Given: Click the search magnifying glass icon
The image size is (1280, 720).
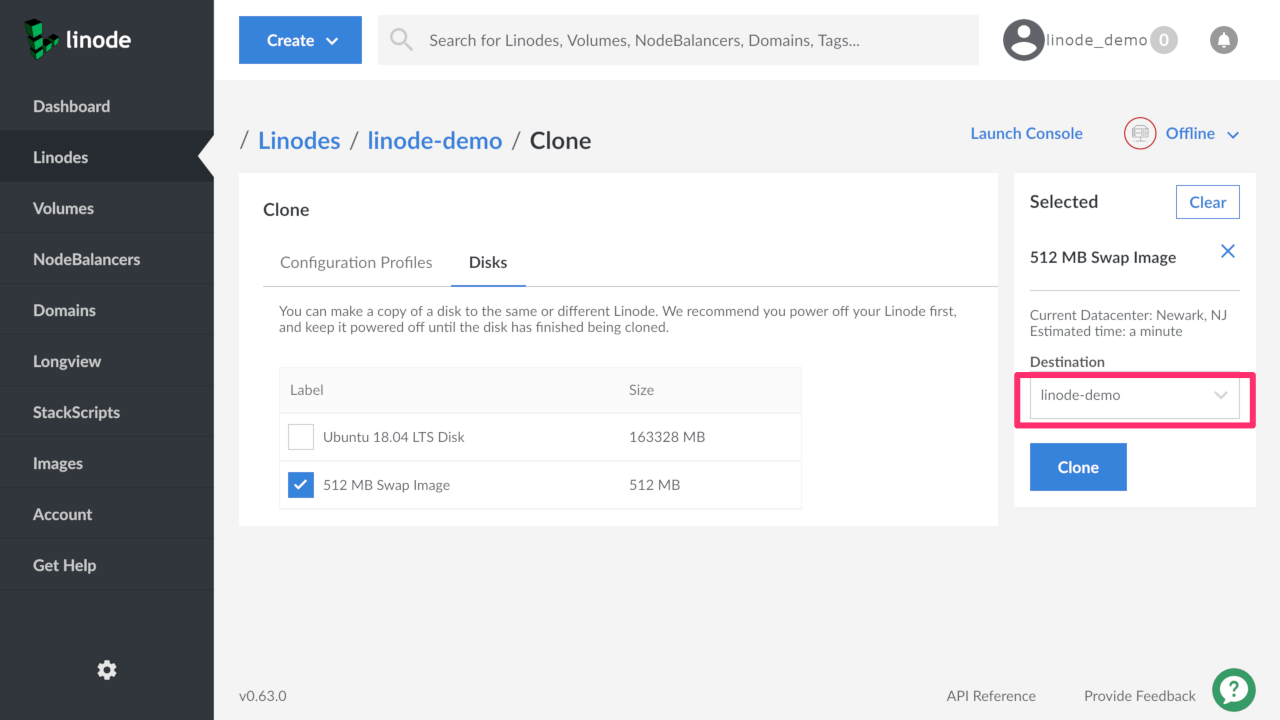Looking at the screenshot, I should pos(400,39).
